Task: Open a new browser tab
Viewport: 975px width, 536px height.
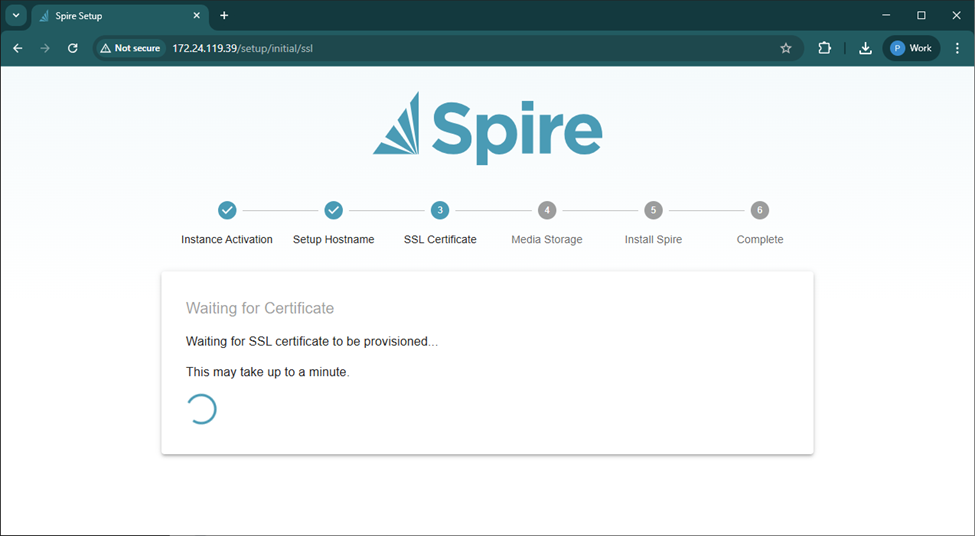Action: [224, 16]
